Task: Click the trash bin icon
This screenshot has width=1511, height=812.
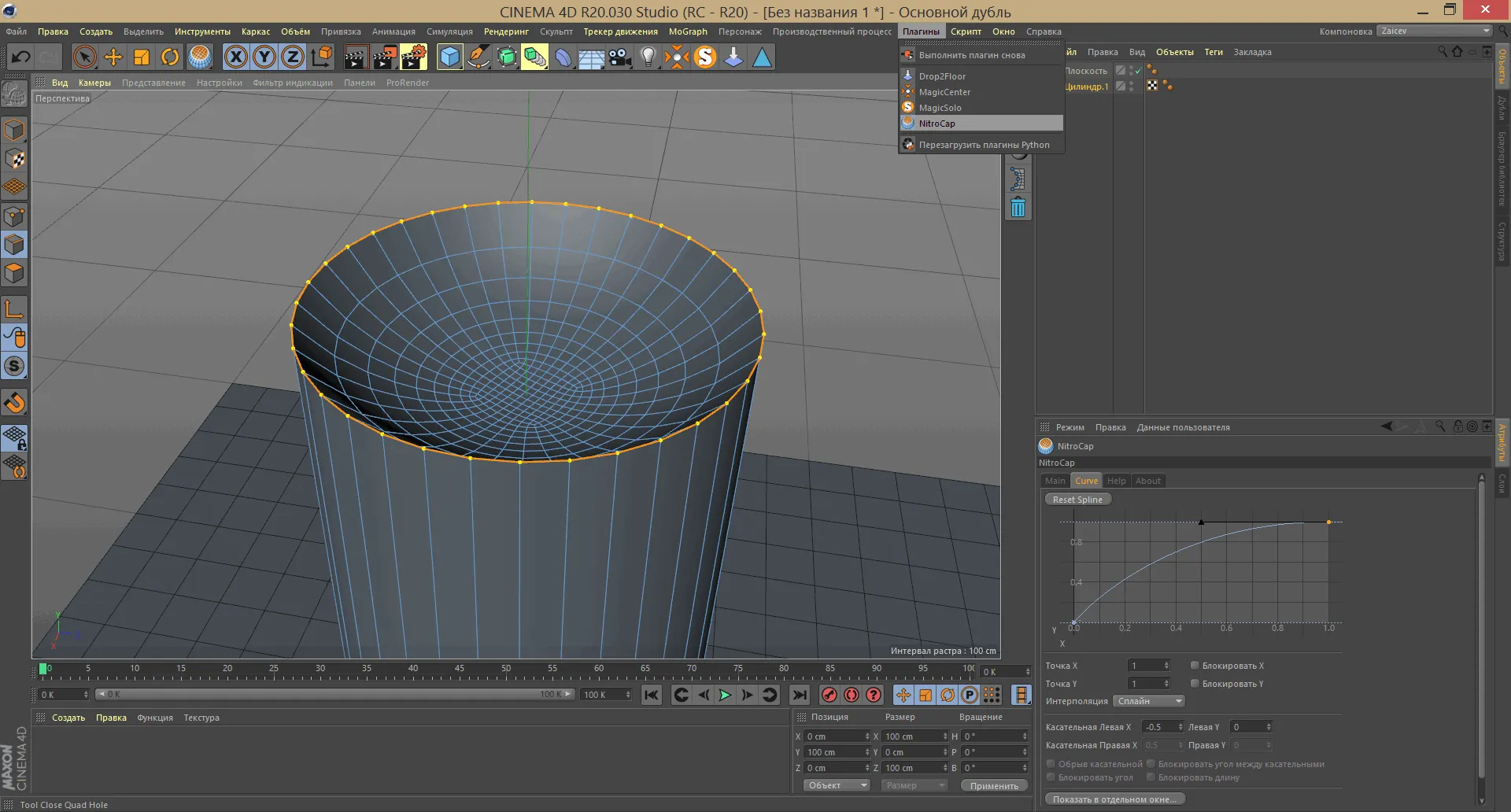Action: tap(1018, 208)
